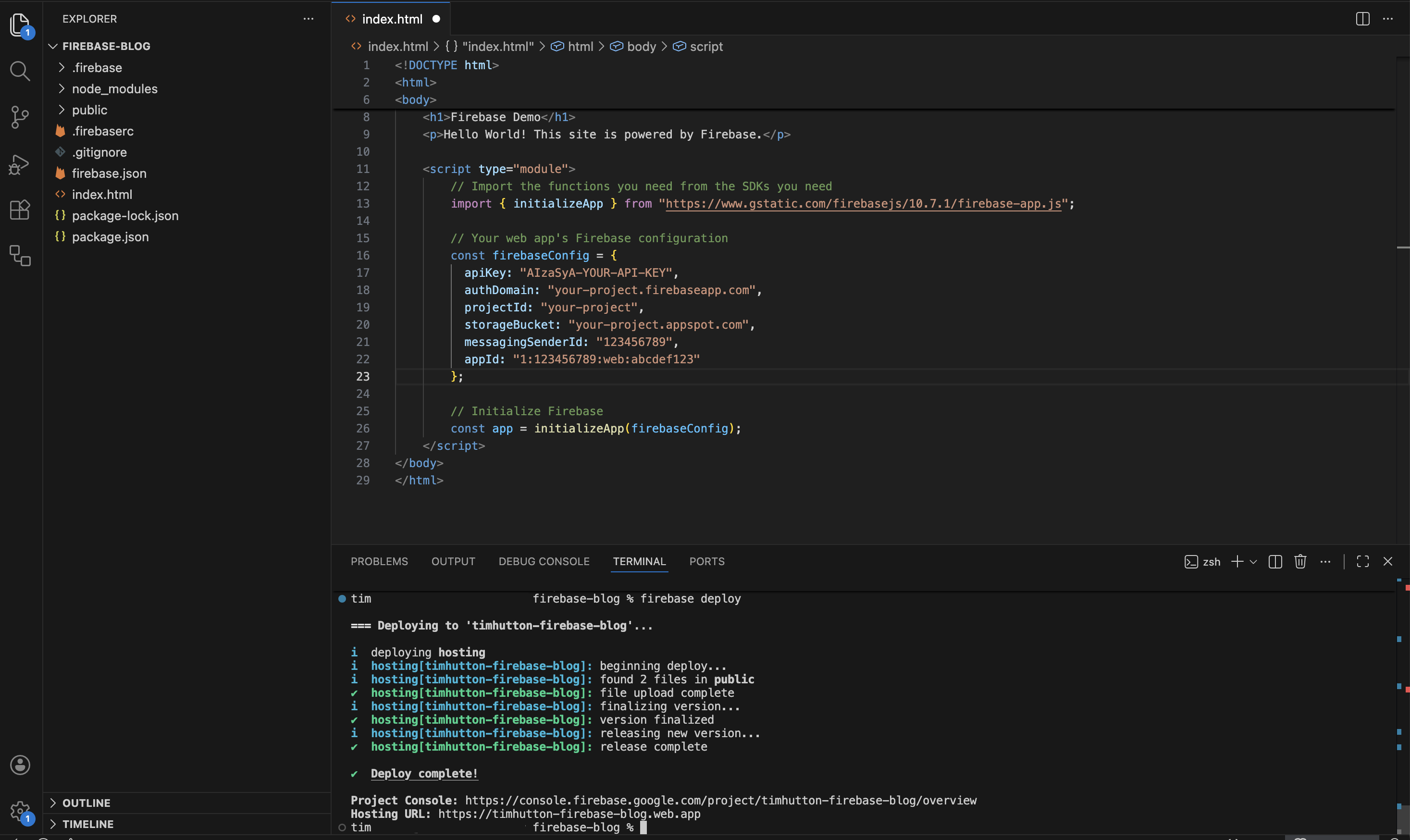
Task: Switch to the DEBUG CONSOLE tab
Action: click(x=544, y=561)
